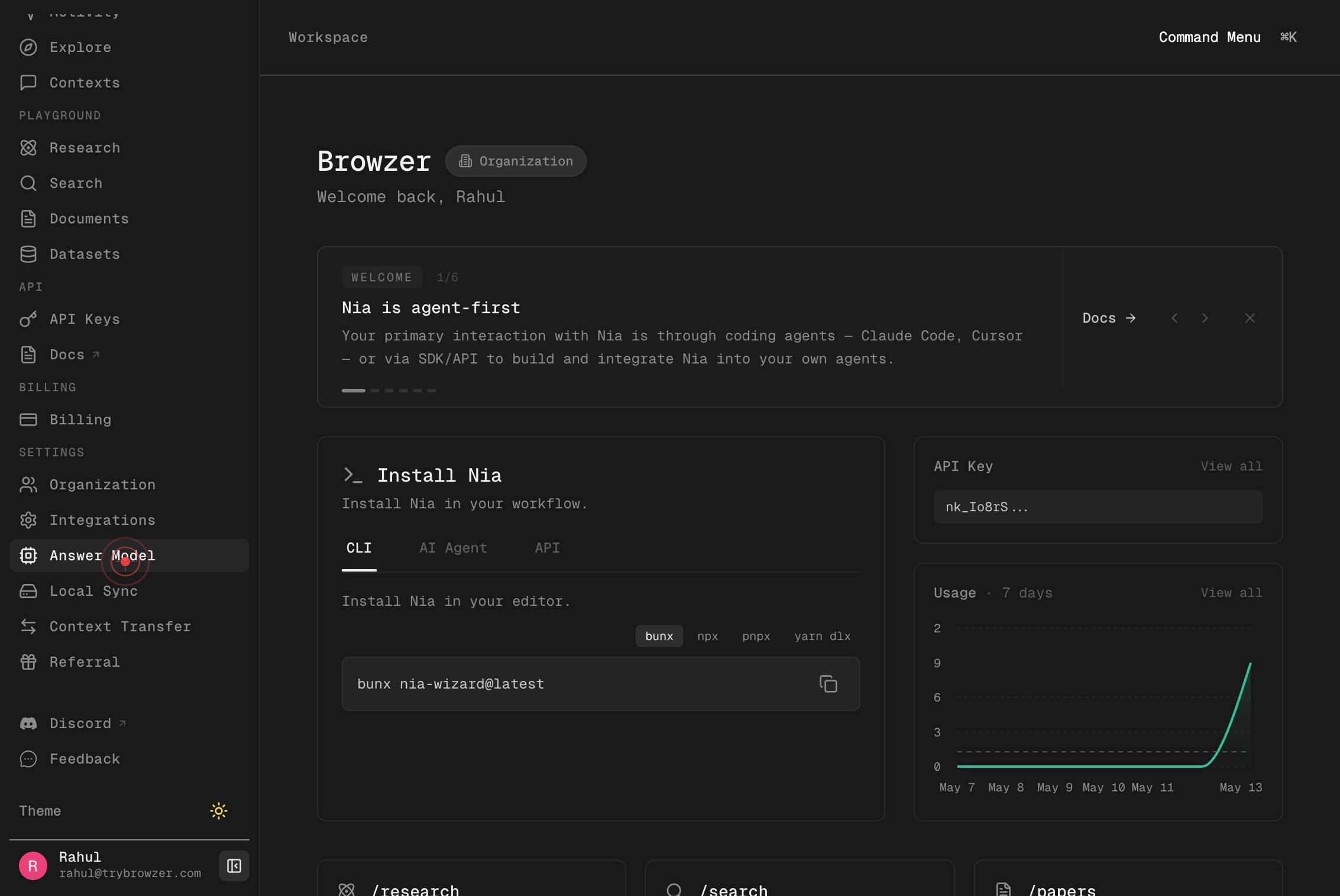The height and width of the screenshot is (896, 1340).
Task: Click the nk_Io8rS API key field
Action: (x=1098, y=507)
